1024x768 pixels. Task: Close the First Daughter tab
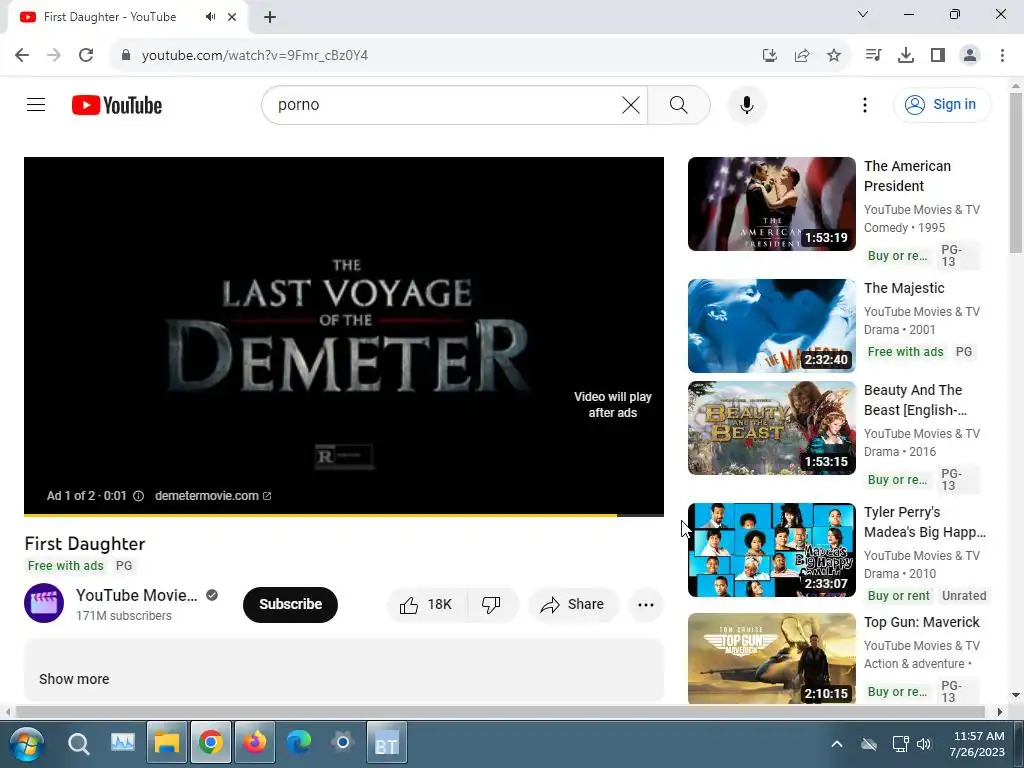tap(232, 17)
